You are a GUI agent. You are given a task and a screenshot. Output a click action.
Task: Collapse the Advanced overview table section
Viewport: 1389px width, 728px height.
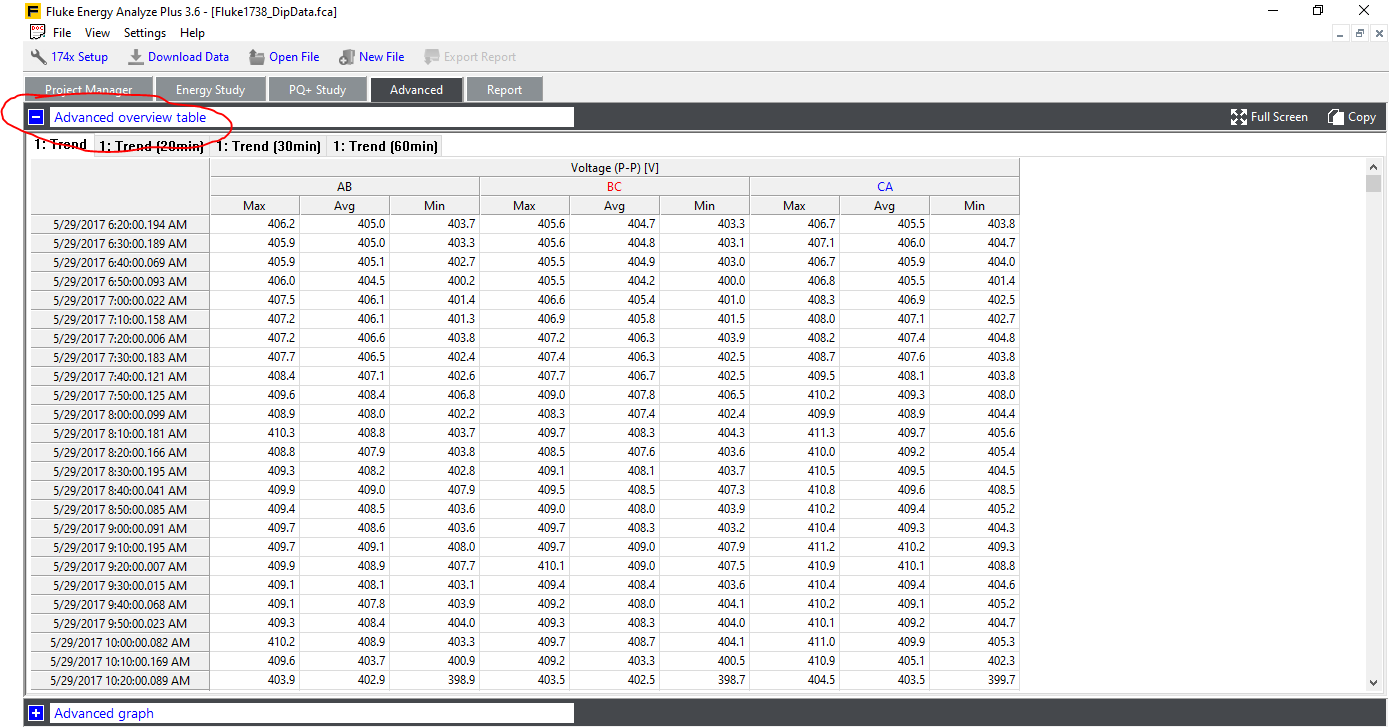[x=36, y=117]
